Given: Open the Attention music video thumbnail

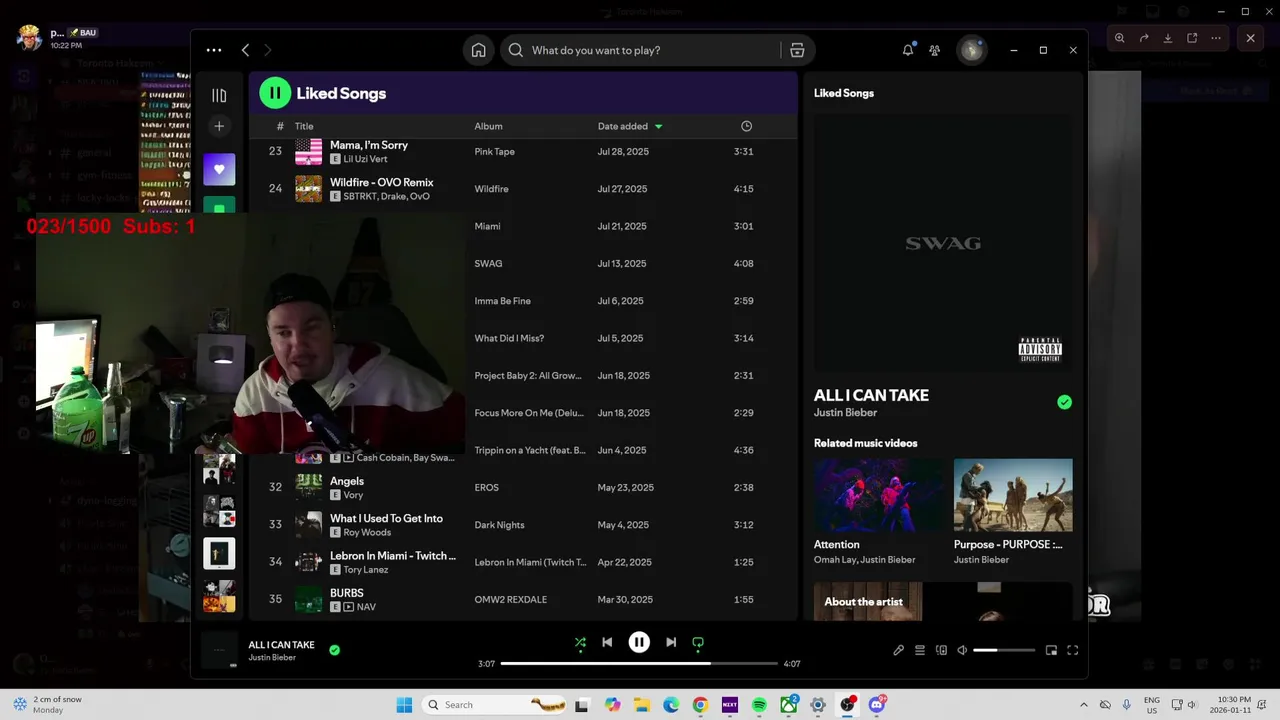Looking at the screenshot, I should tap(878, 495).
